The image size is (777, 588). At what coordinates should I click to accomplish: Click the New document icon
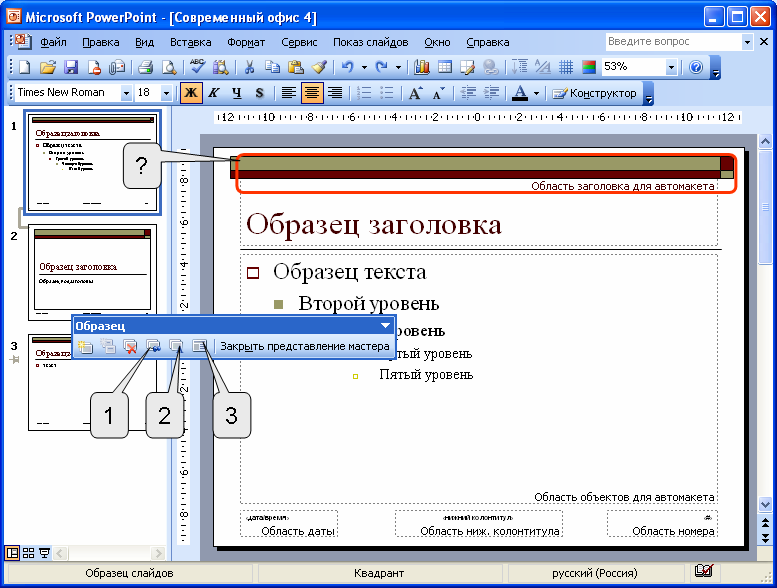(x=24, y=67)
